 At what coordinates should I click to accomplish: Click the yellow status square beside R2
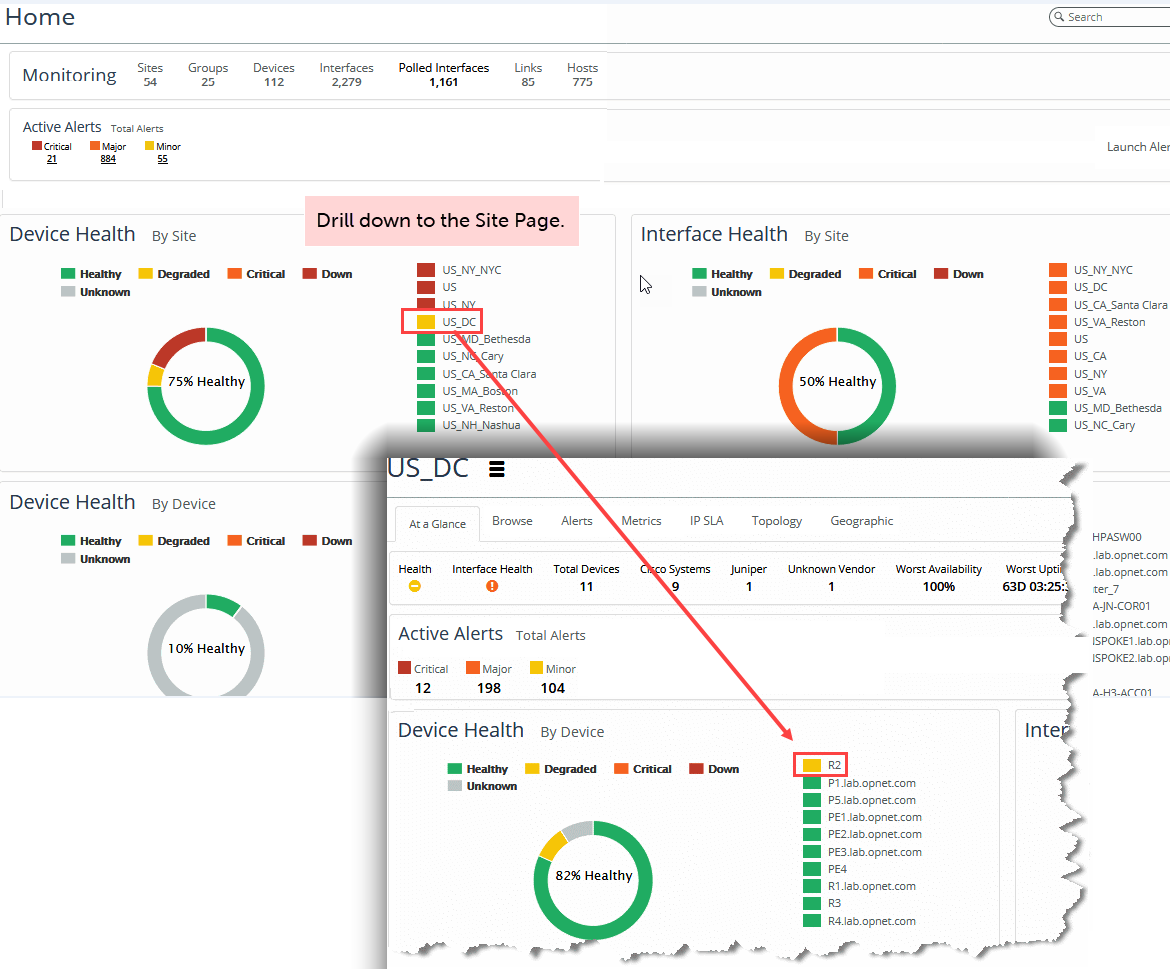(812, 766)
